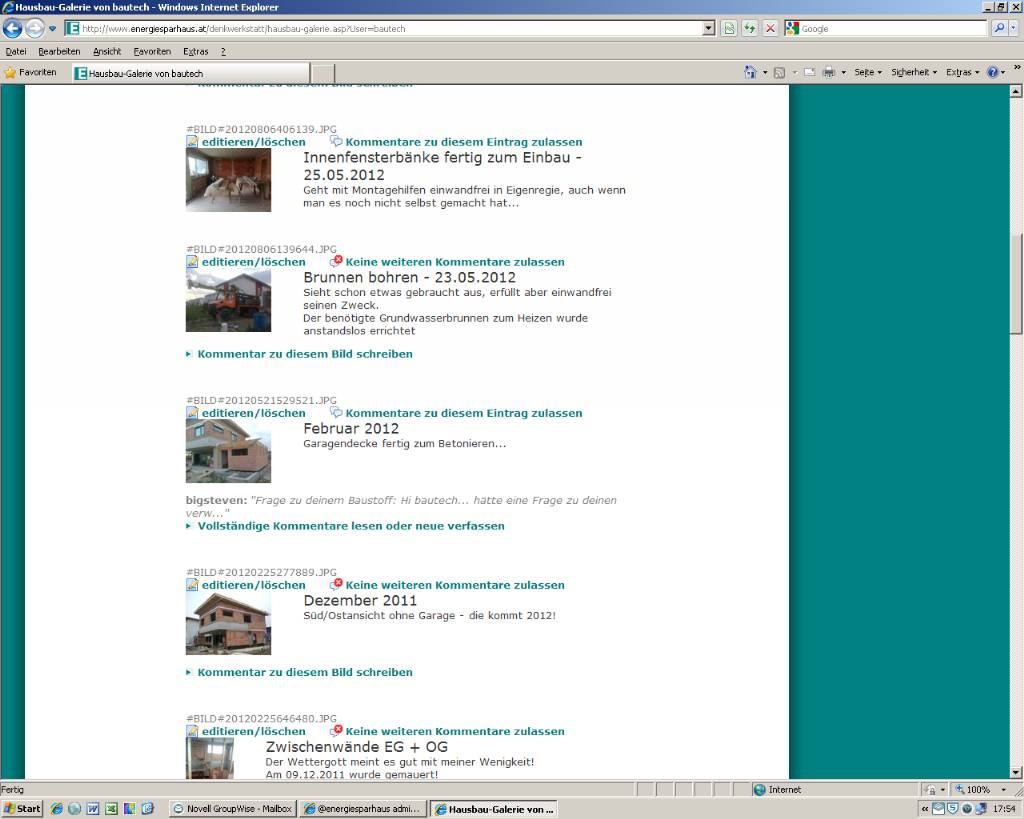This screenshot has width=1024, height=819.
Task: Click the Home icon in command bar
Action: pos(750,72)
